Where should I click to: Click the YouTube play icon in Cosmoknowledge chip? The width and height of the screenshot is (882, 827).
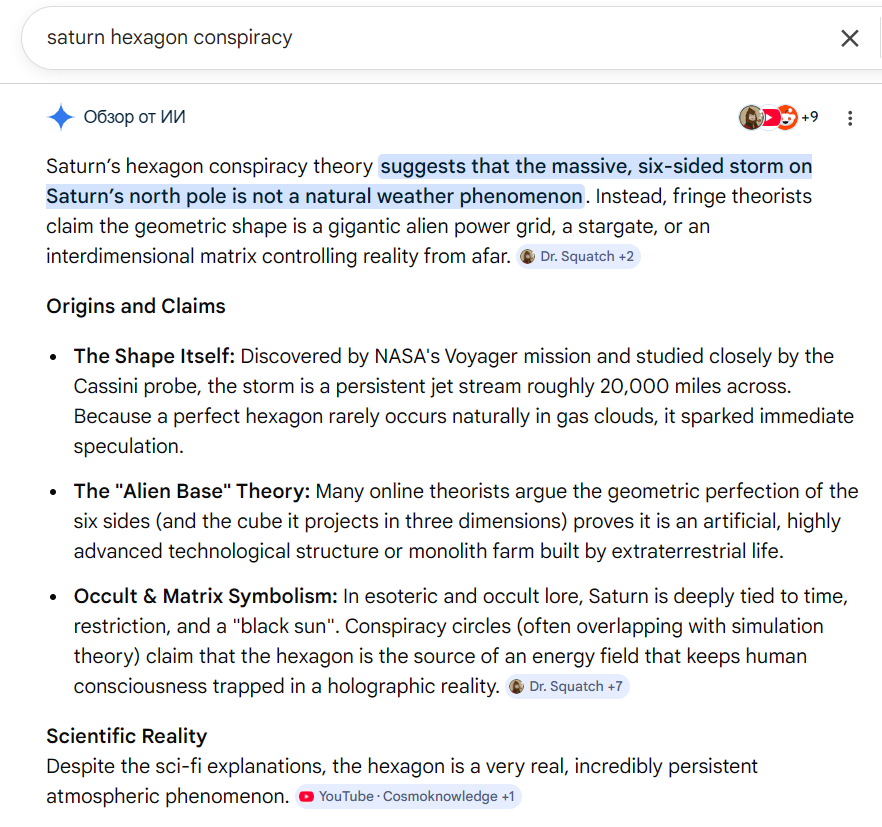click(x=307, y=797)
